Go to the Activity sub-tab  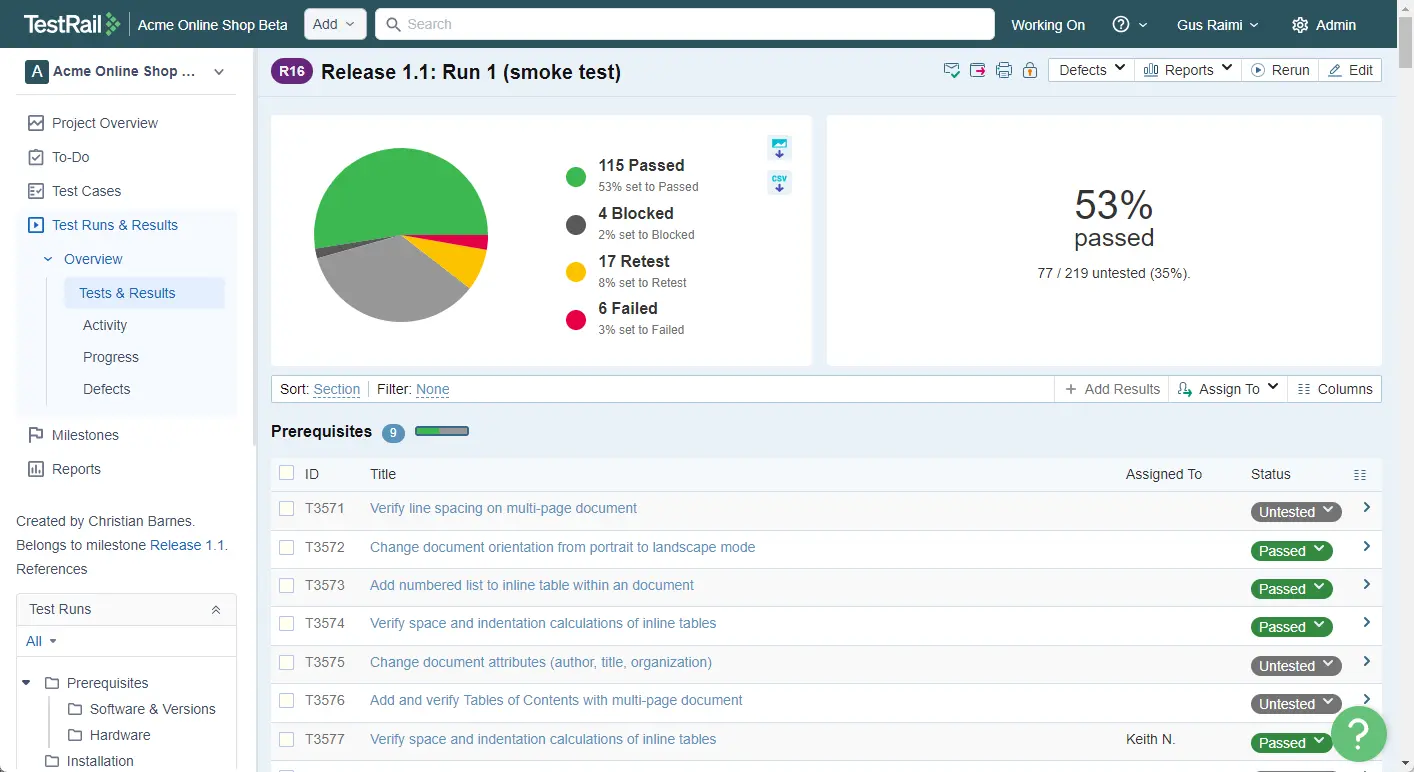[105, 325]
